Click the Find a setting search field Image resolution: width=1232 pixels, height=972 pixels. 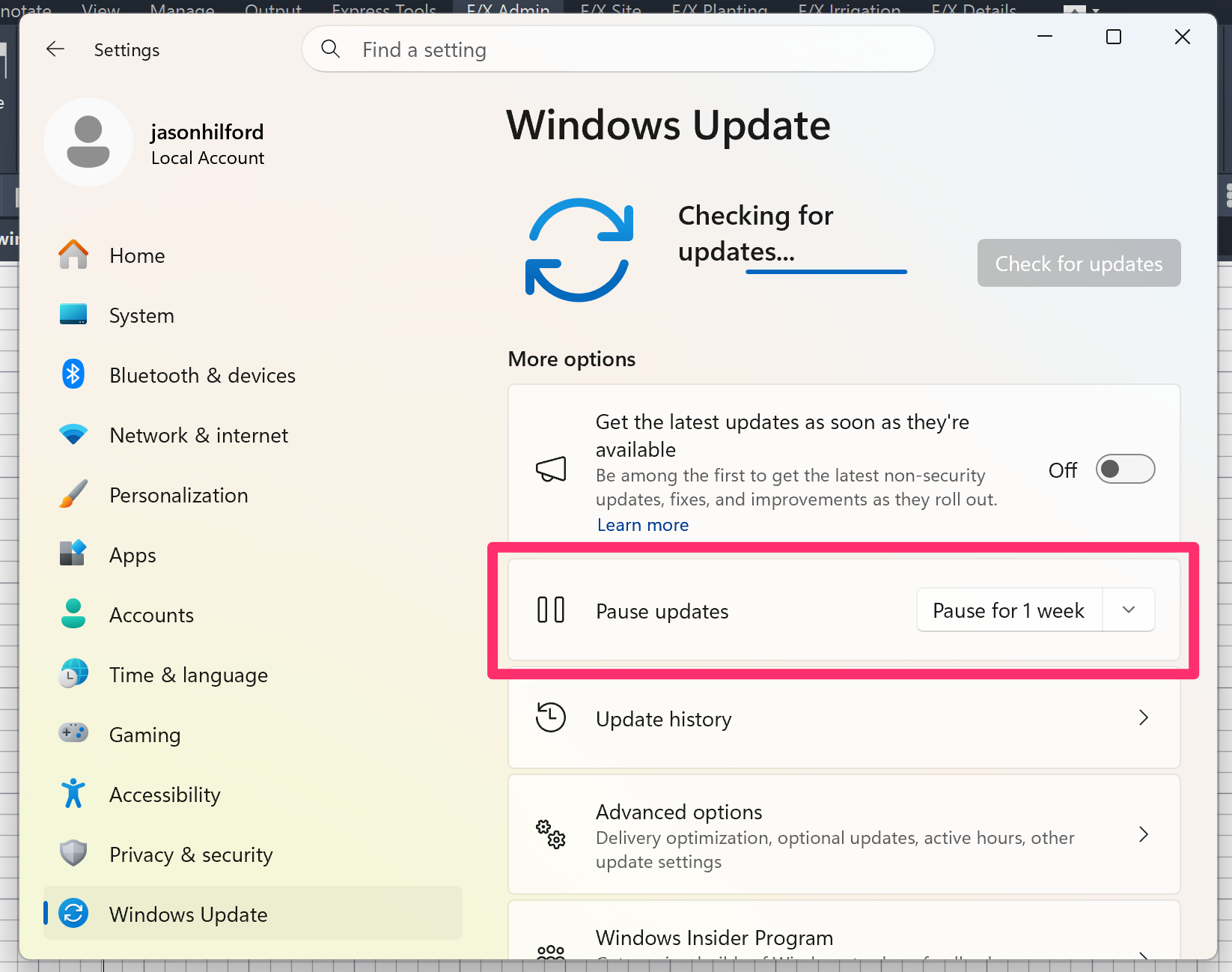[617, 49]
